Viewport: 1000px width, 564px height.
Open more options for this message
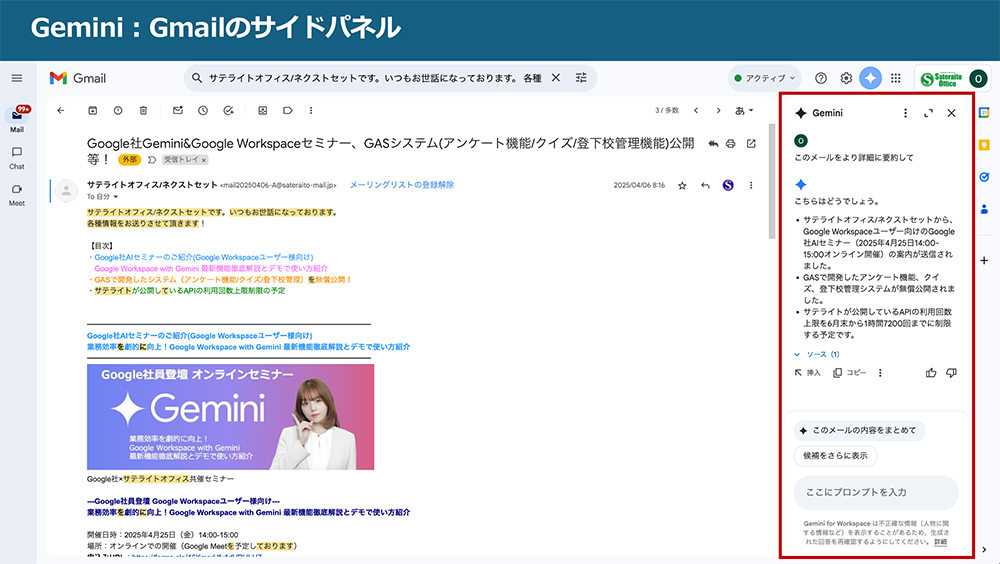tap(751, 185)
